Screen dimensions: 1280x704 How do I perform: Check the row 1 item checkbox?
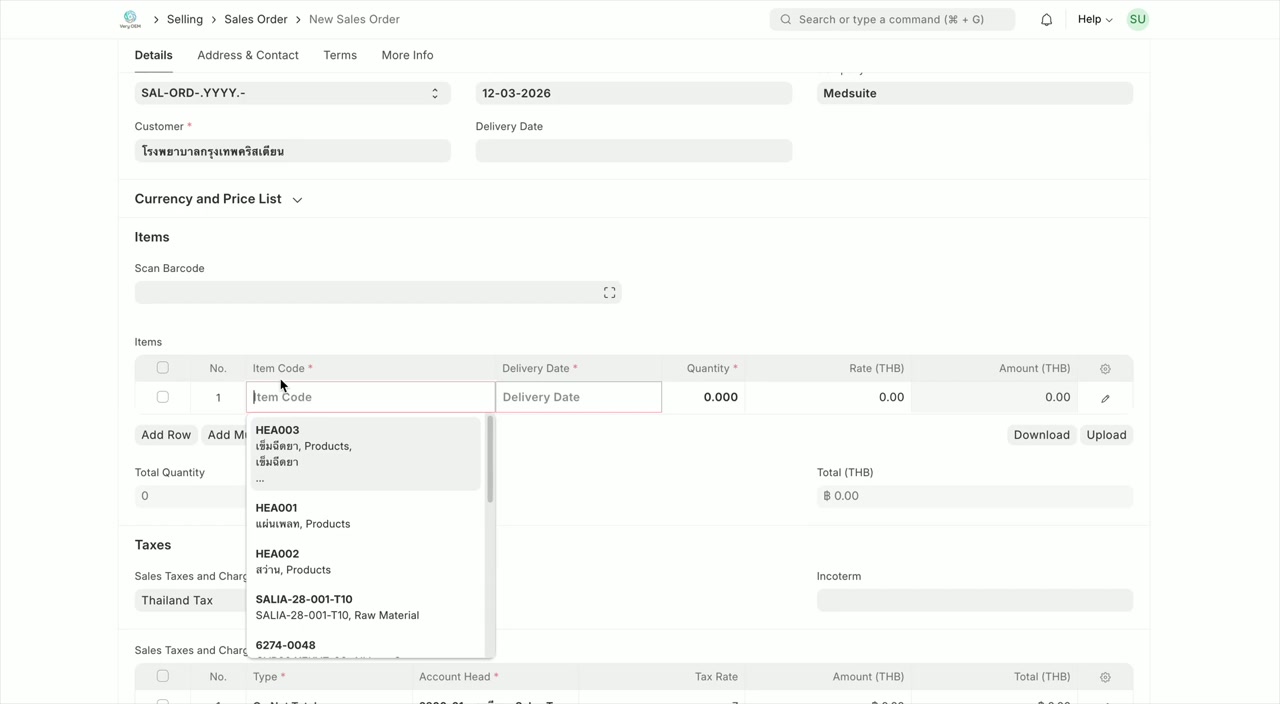coord(162,397)
